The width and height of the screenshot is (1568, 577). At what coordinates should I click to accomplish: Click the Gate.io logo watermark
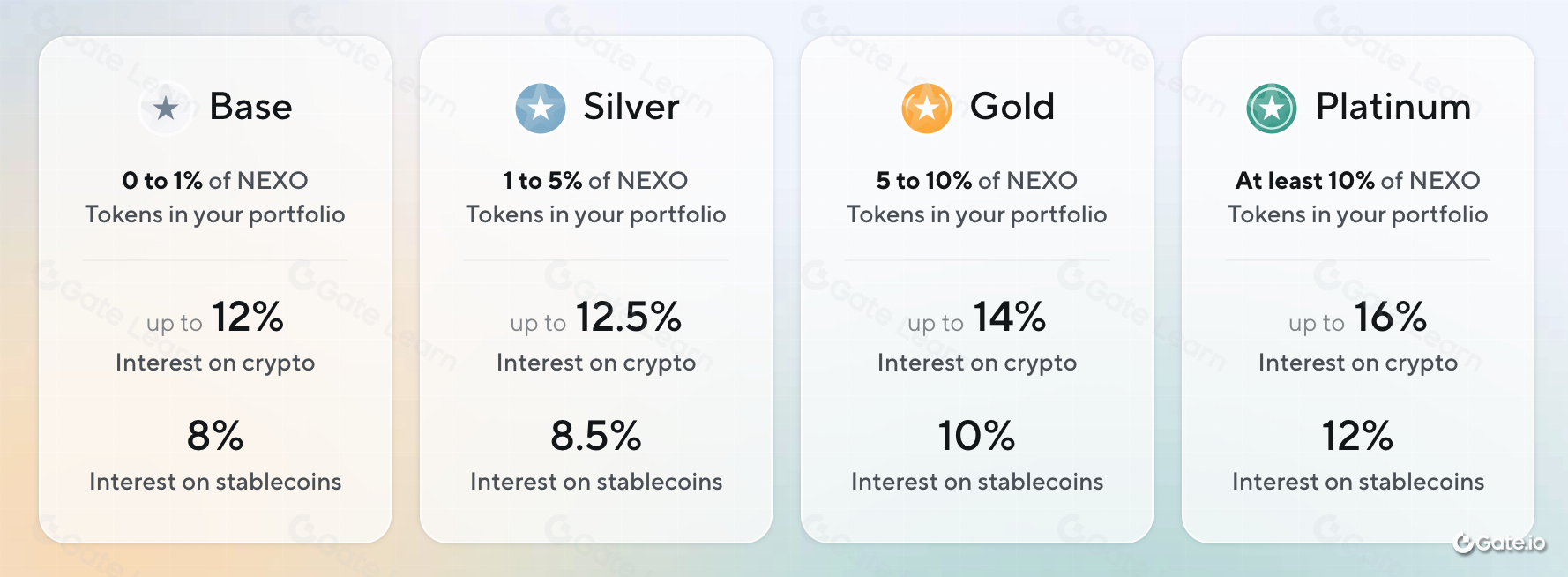tap(1499, 543)
